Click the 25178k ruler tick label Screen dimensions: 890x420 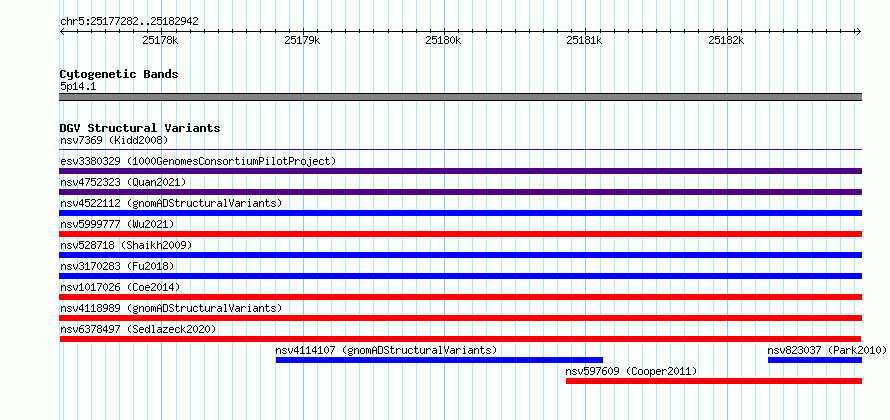coord(161,40)
